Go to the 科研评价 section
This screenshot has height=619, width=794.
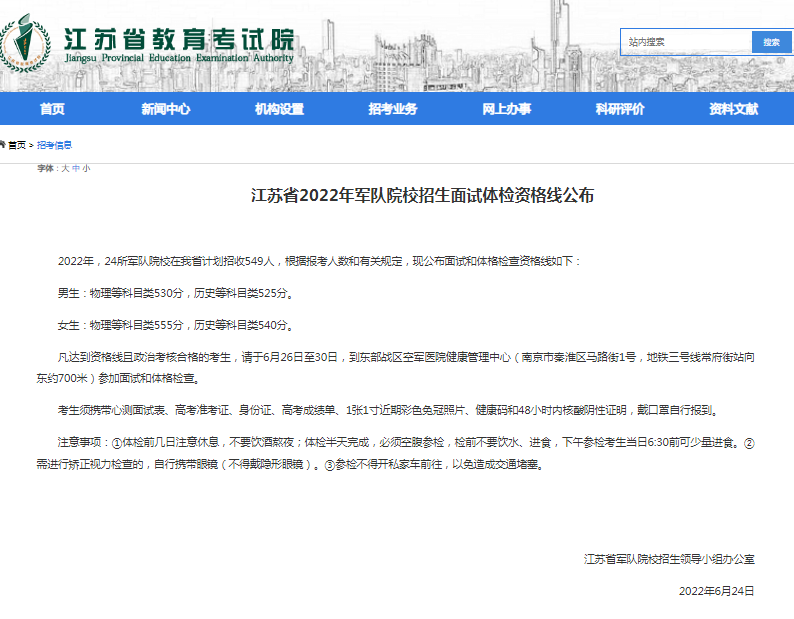point(620,109)
